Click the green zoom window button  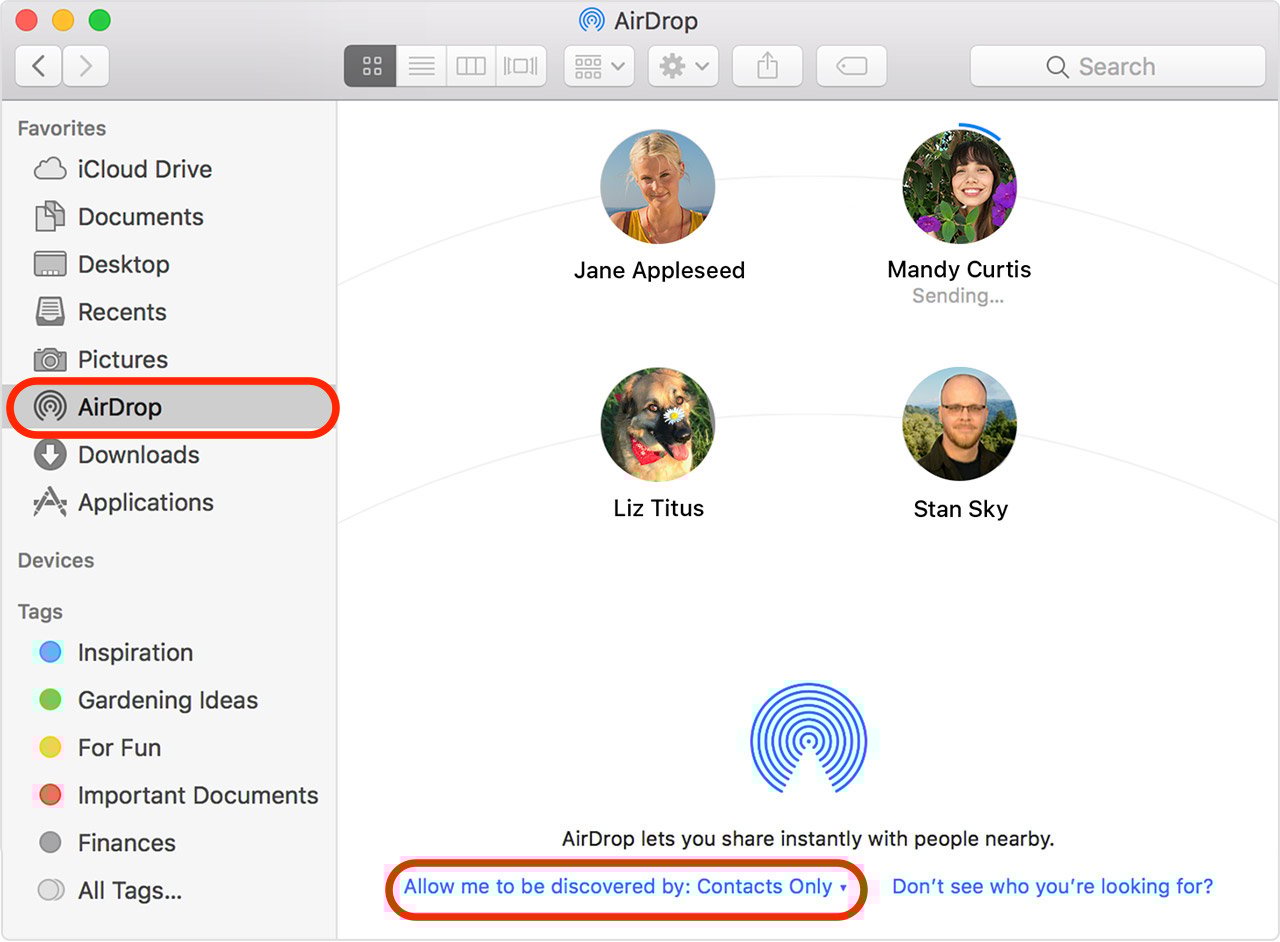[x=99, y=20]
